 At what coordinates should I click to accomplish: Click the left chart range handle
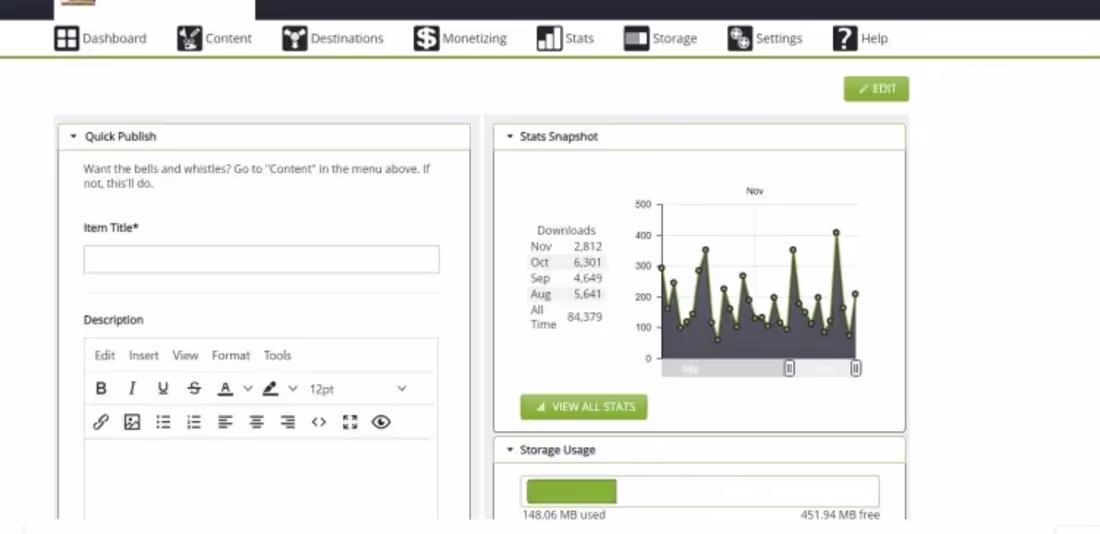pyautogui.click(x=789, y=368)
